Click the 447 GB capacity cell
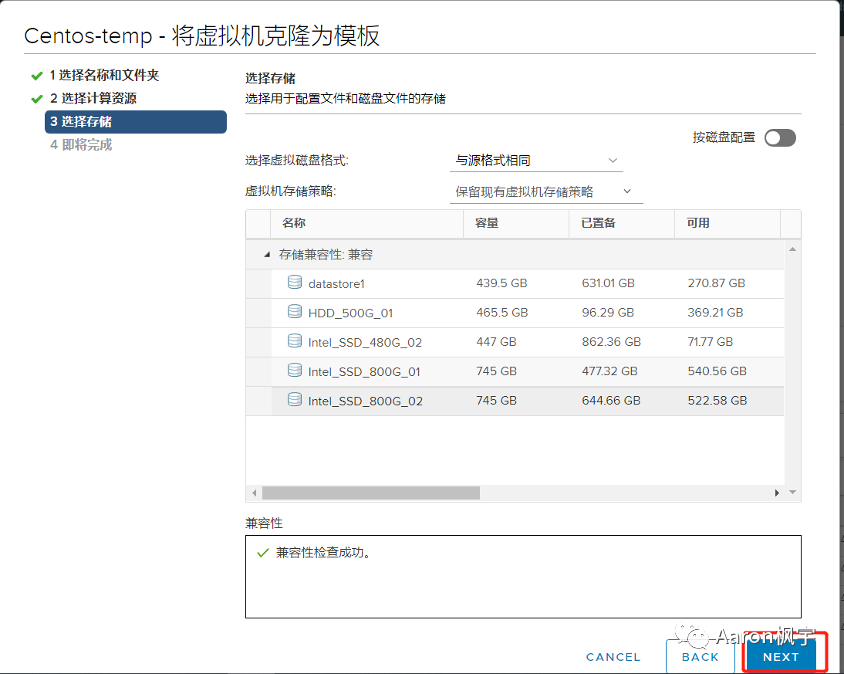Viewport: 844px width, 674px height. coord(496,342)
